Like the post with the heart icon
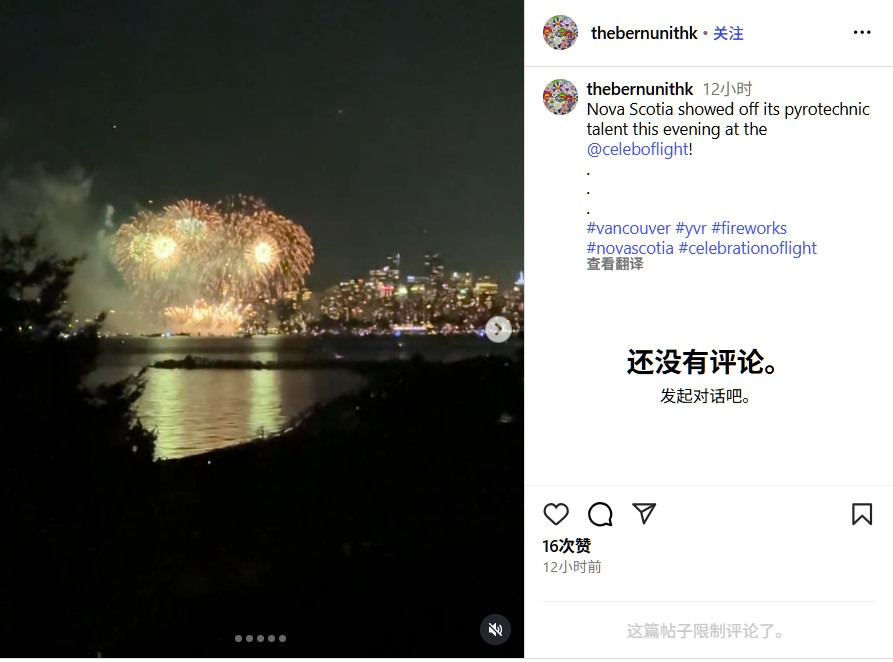893x662 pixels. 556,514
